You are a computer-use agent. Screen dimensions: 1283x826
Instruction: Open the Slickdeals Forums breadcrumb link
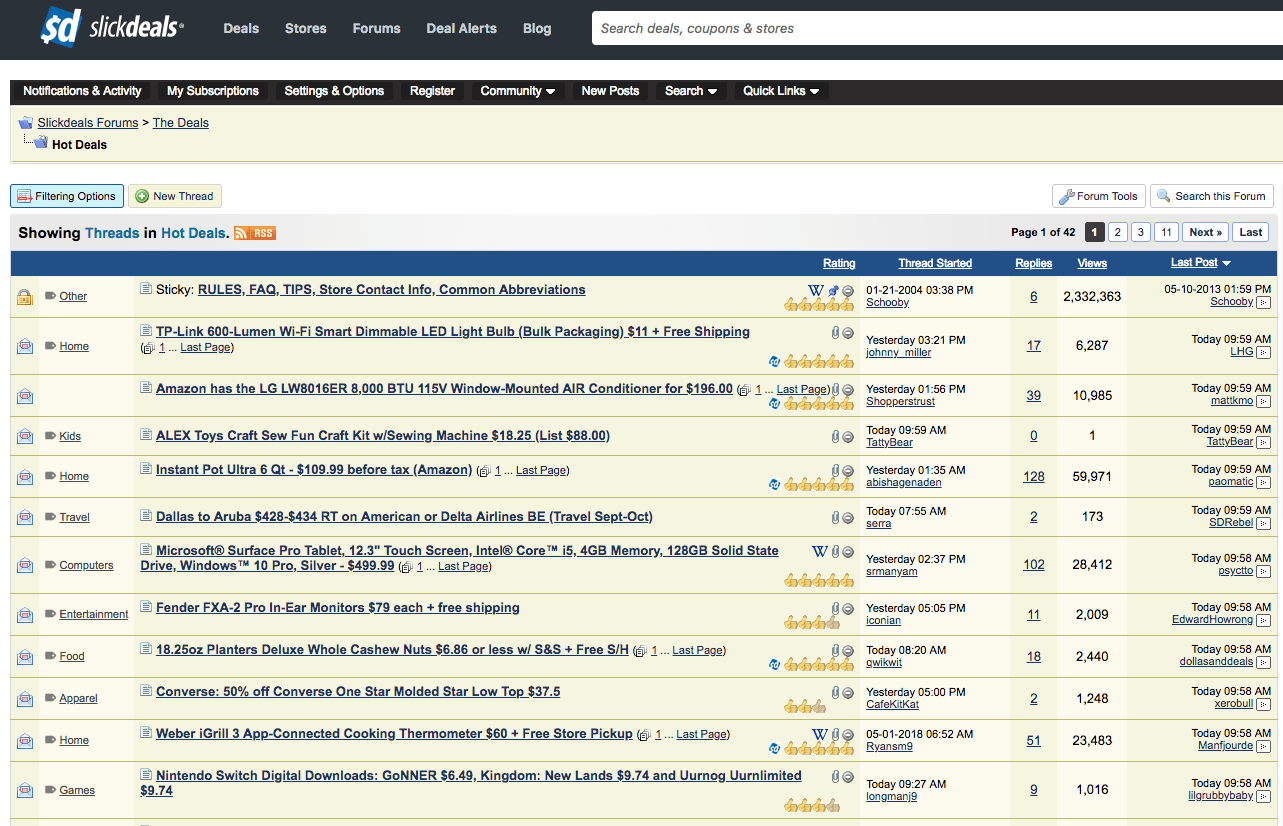click(x=88, y=123)
